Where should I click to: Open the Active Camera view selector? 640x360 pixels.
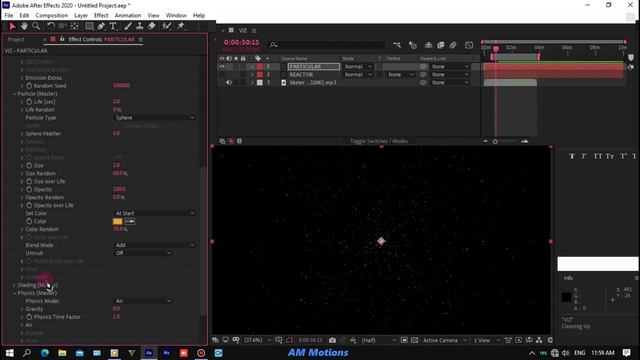click(444, 340)
